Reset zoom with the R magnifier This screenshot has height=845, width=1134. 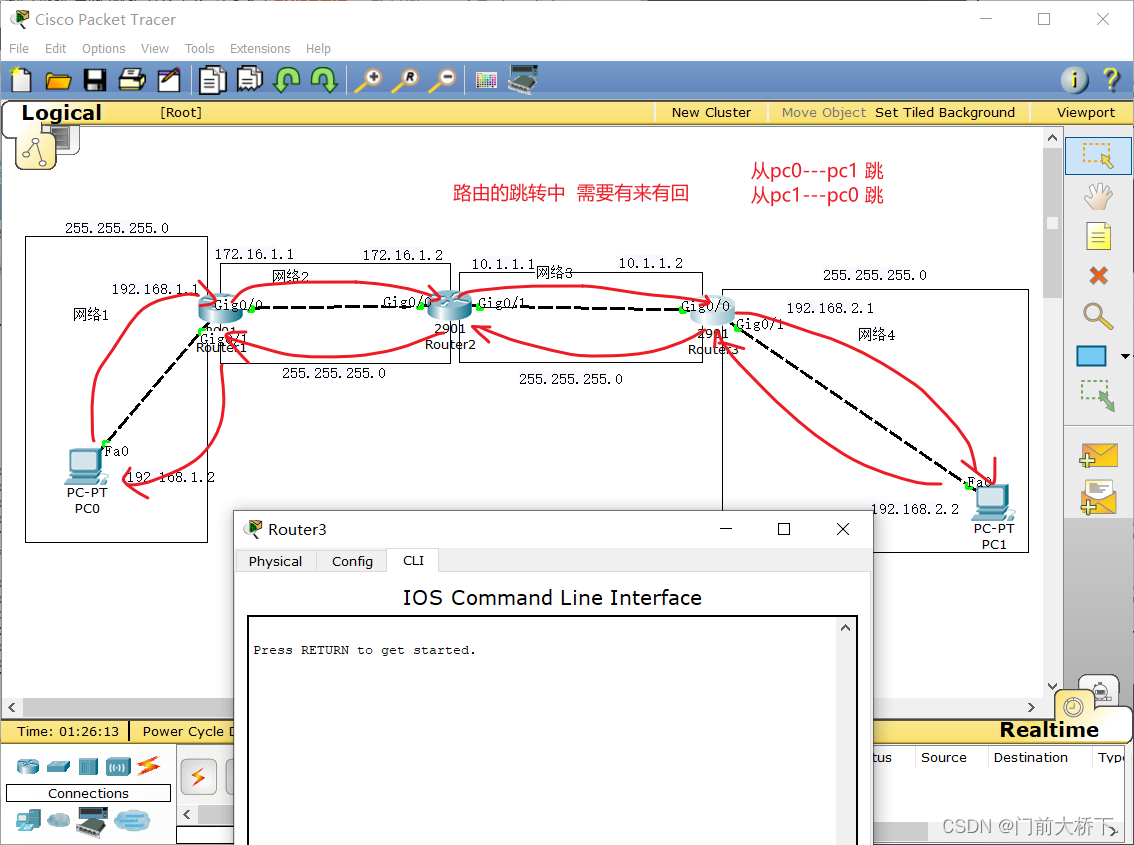(x=406, y=80)
